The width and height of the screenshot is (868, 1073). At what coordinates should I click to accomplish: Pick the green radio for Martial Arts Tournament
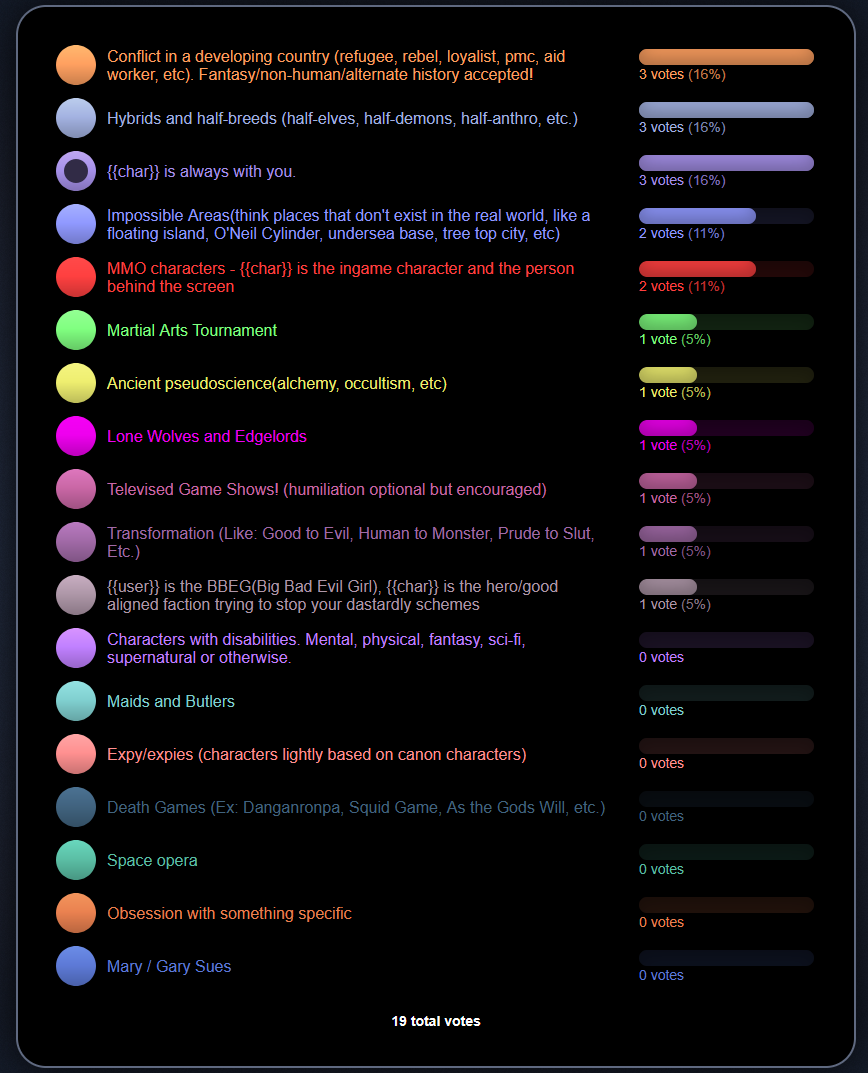pyautogui.click(x=76, y=330)
